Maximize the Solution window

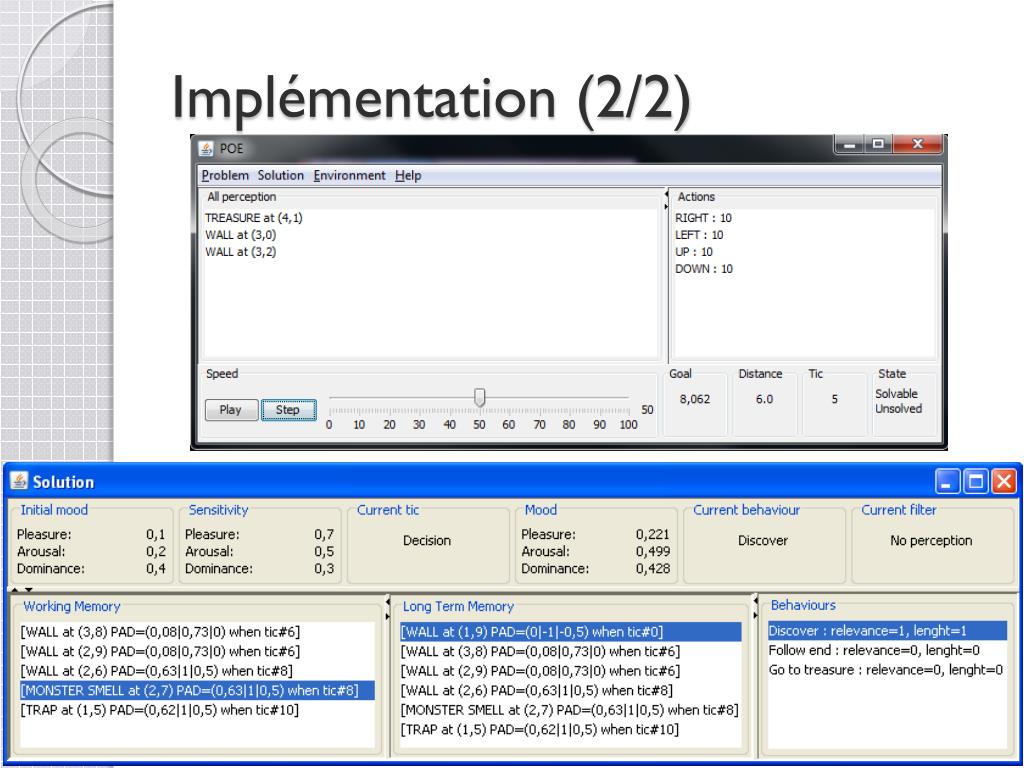point(976,482)
